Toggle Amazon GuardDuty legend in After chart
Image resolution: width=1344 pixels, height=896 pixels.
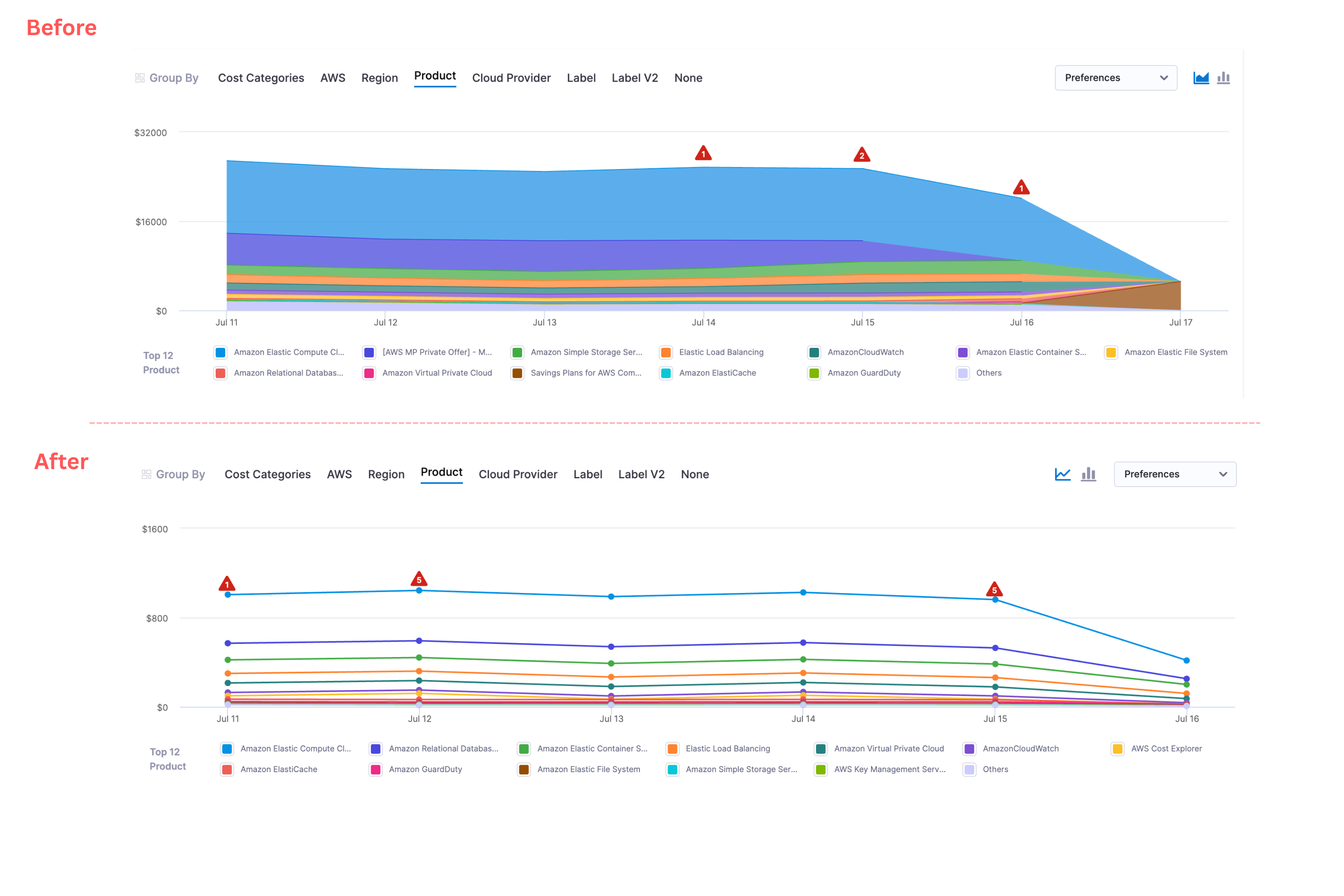[376, 770]
